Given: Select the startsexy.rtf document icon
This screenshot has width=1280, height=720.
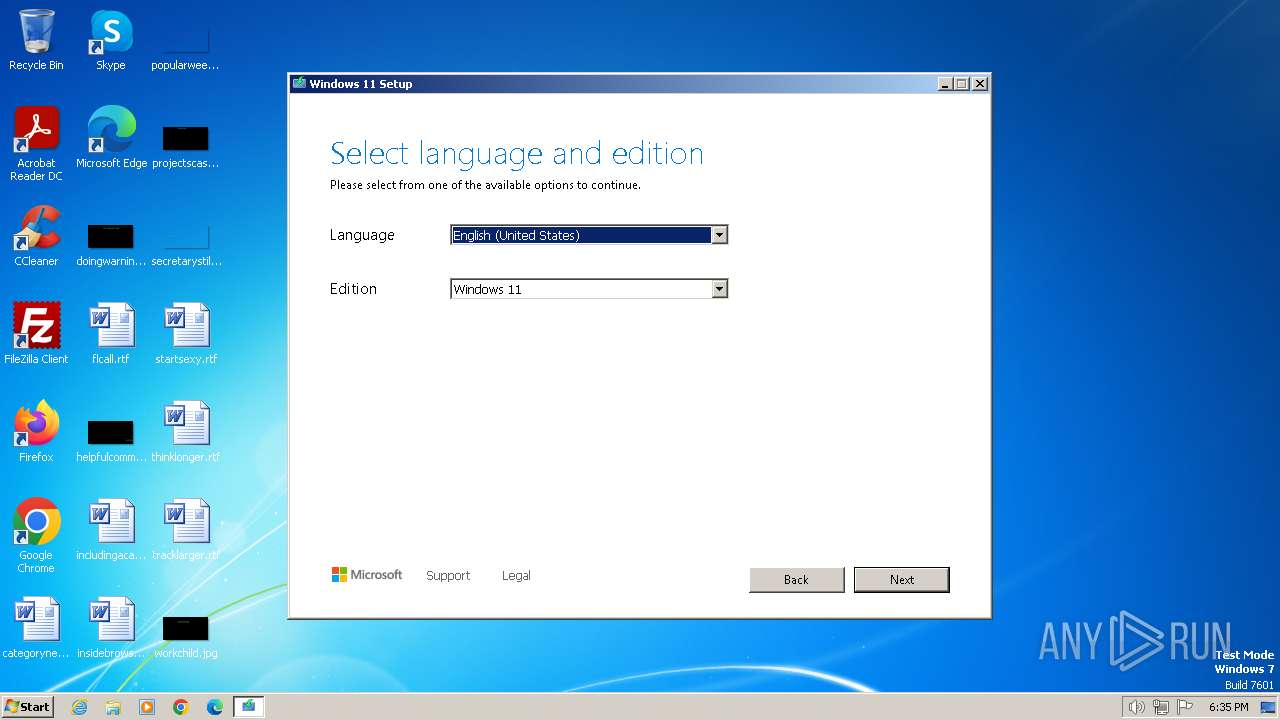Looking at the screenshot, I should tap(186, 333).
